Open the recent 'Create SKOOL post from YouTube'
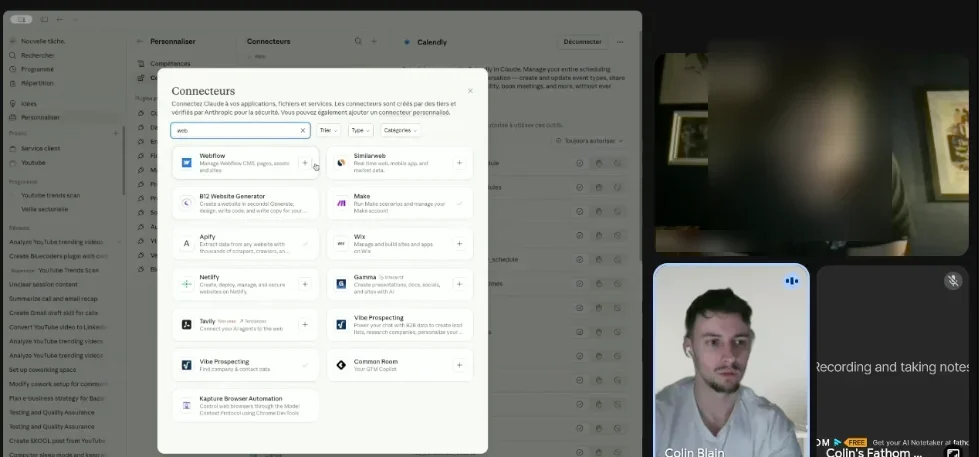Image resolution: width=979 pixels, height=457 pixels. 57,441
